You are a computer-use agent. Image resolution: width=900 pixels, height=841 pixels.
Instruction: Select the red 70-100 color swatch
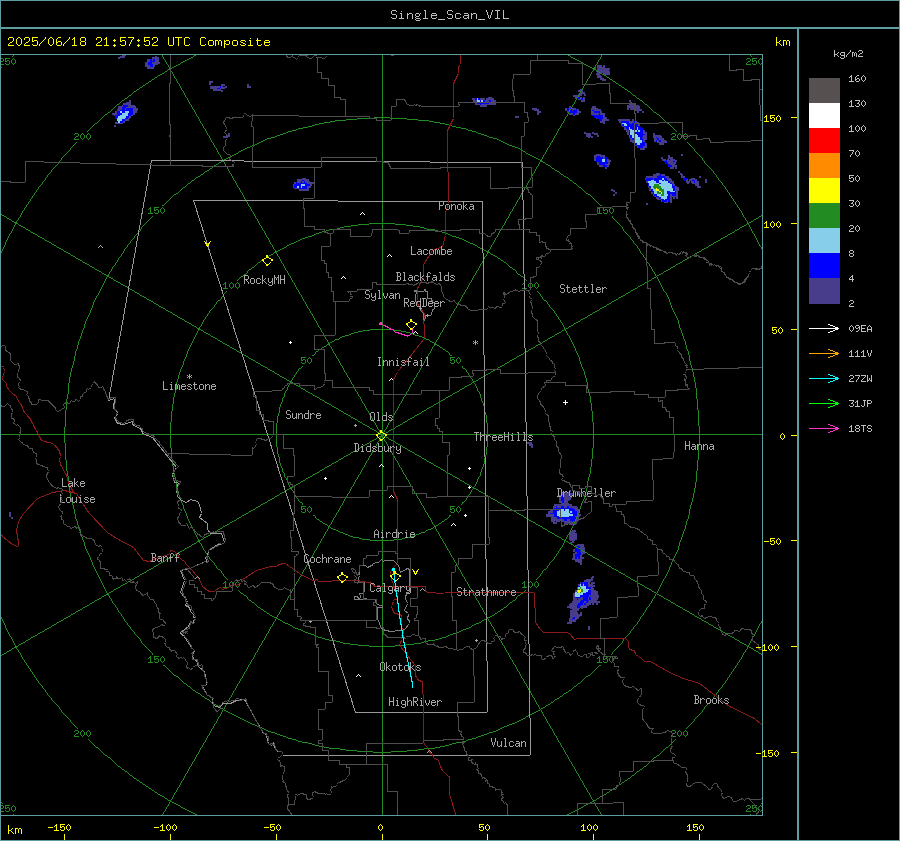(x=824, y=141)
